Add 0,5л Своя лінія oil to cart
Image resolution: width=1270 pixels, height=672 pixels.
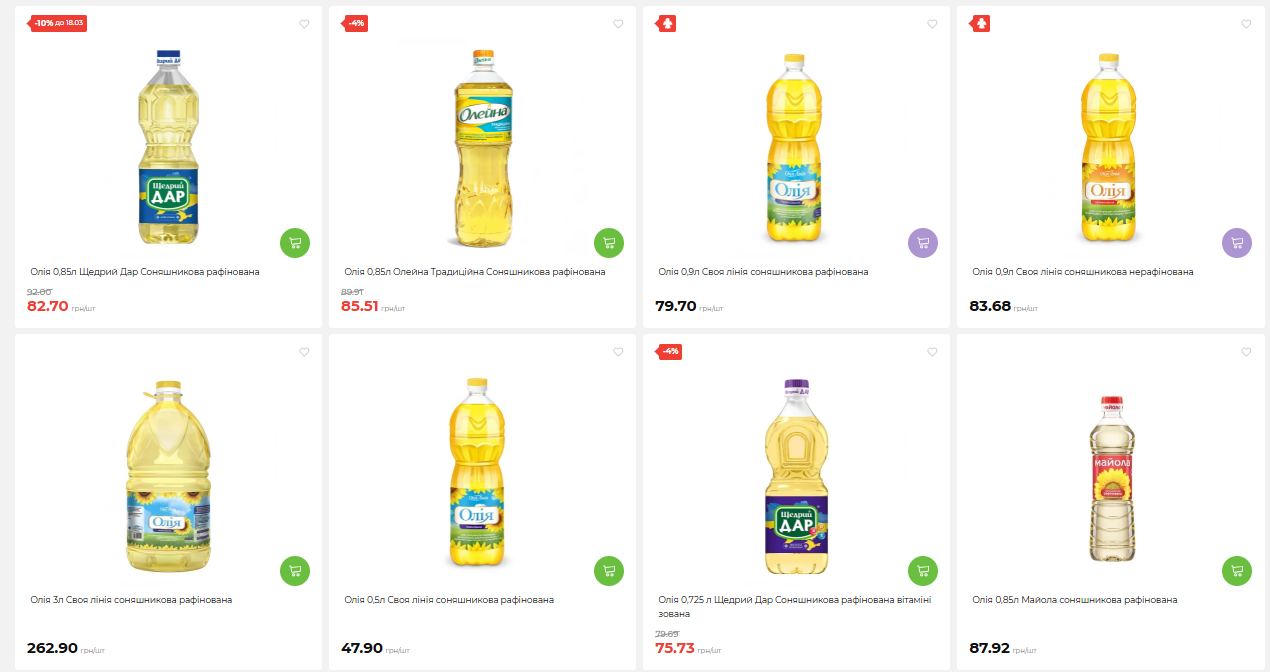pyautogui.click(x=609, y=571)
